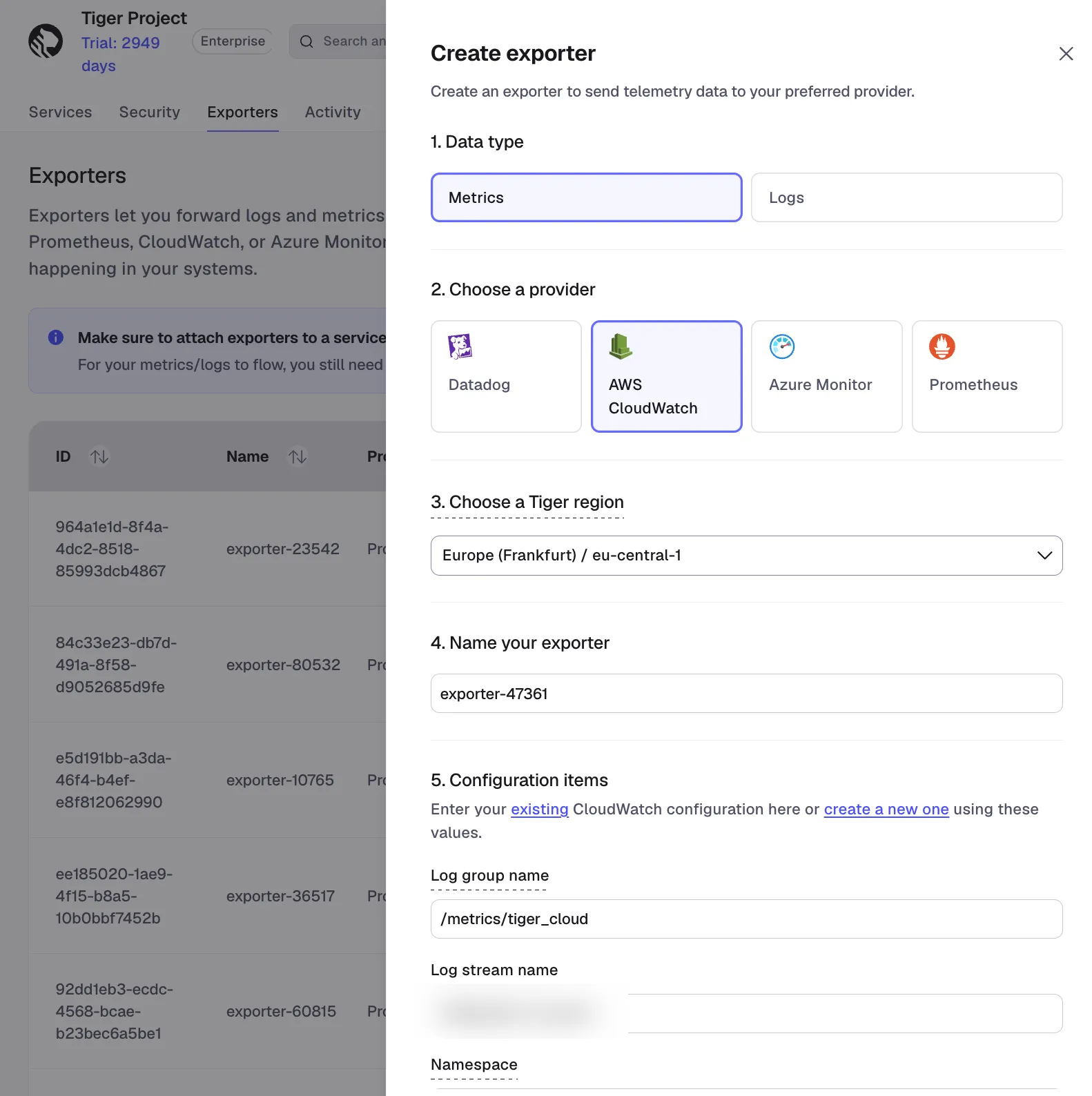Click the info icon in the attach-exporters notice
Screen dimensions: 1092x1096
point(56,337)
